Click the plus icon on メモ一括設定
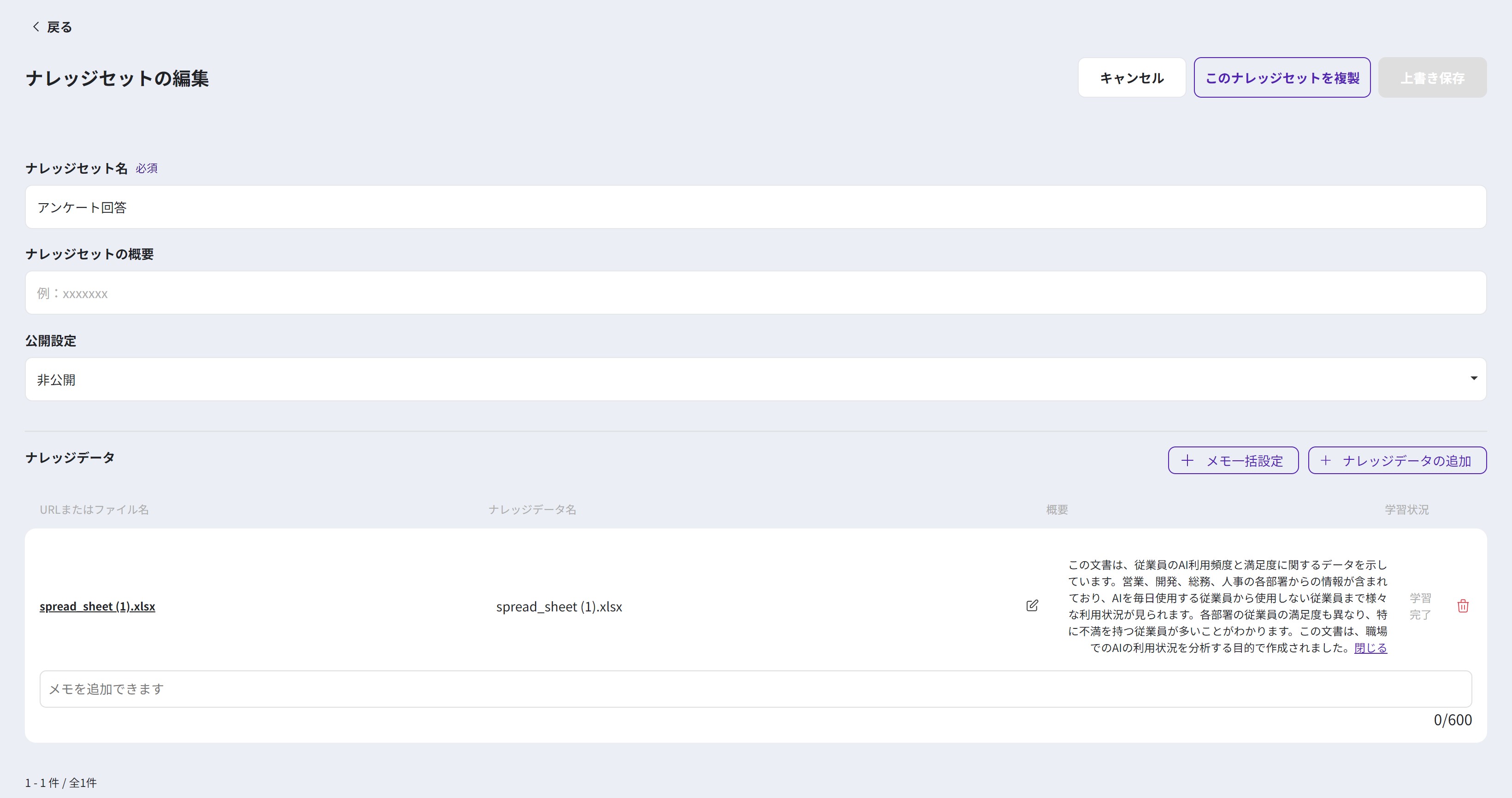 pyautogui.click(x=1187, y=461)
